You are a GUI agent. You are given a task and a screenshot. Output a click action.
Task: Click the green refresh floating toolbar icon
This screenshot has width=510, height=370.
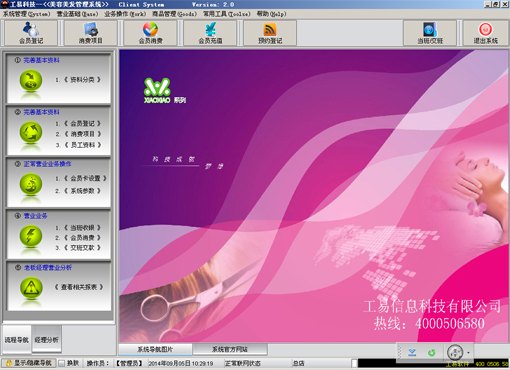click(x=432, y=352)
